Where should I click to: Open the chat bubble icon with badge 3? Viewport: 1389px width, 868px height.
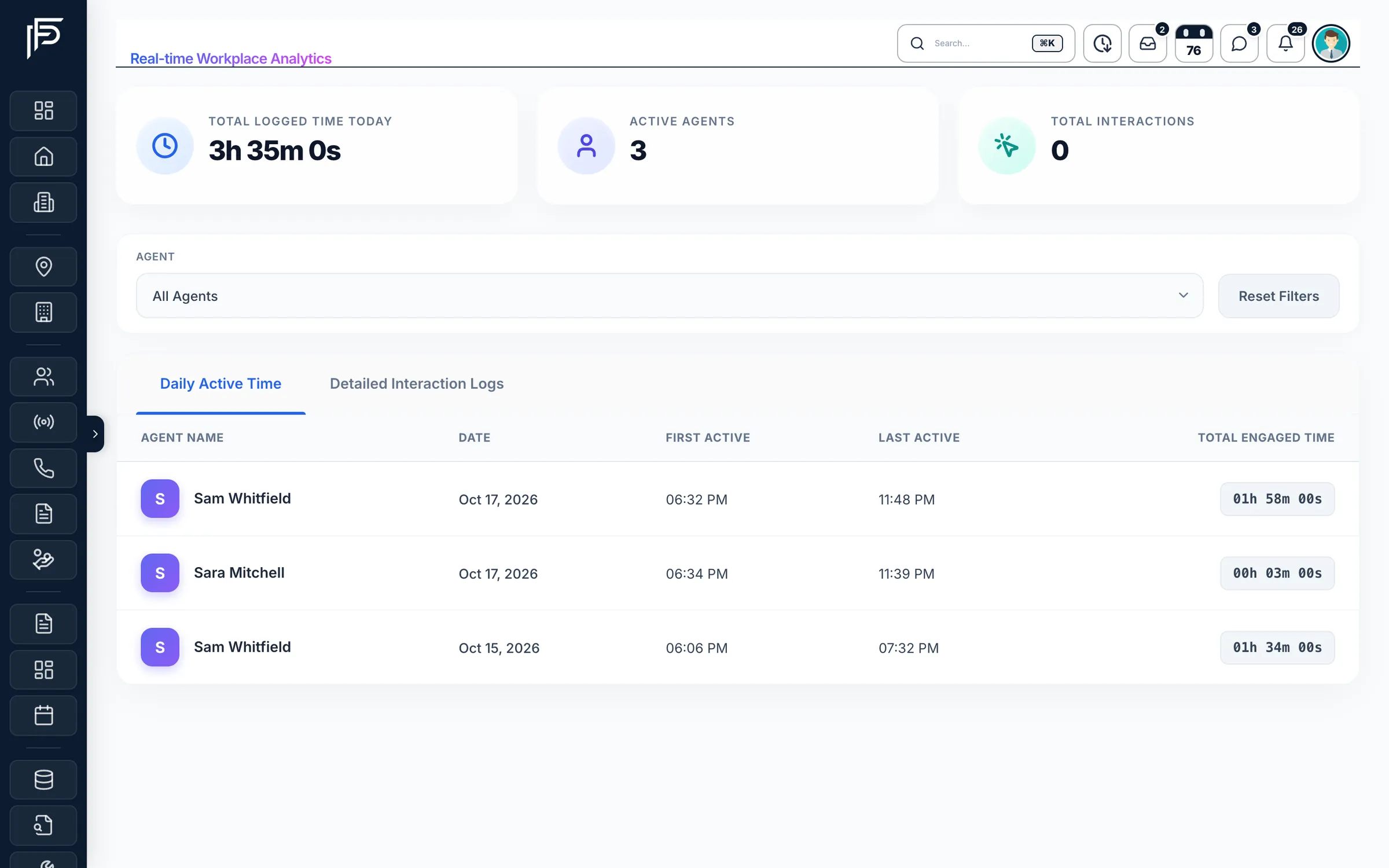[x=1239, y=43]
